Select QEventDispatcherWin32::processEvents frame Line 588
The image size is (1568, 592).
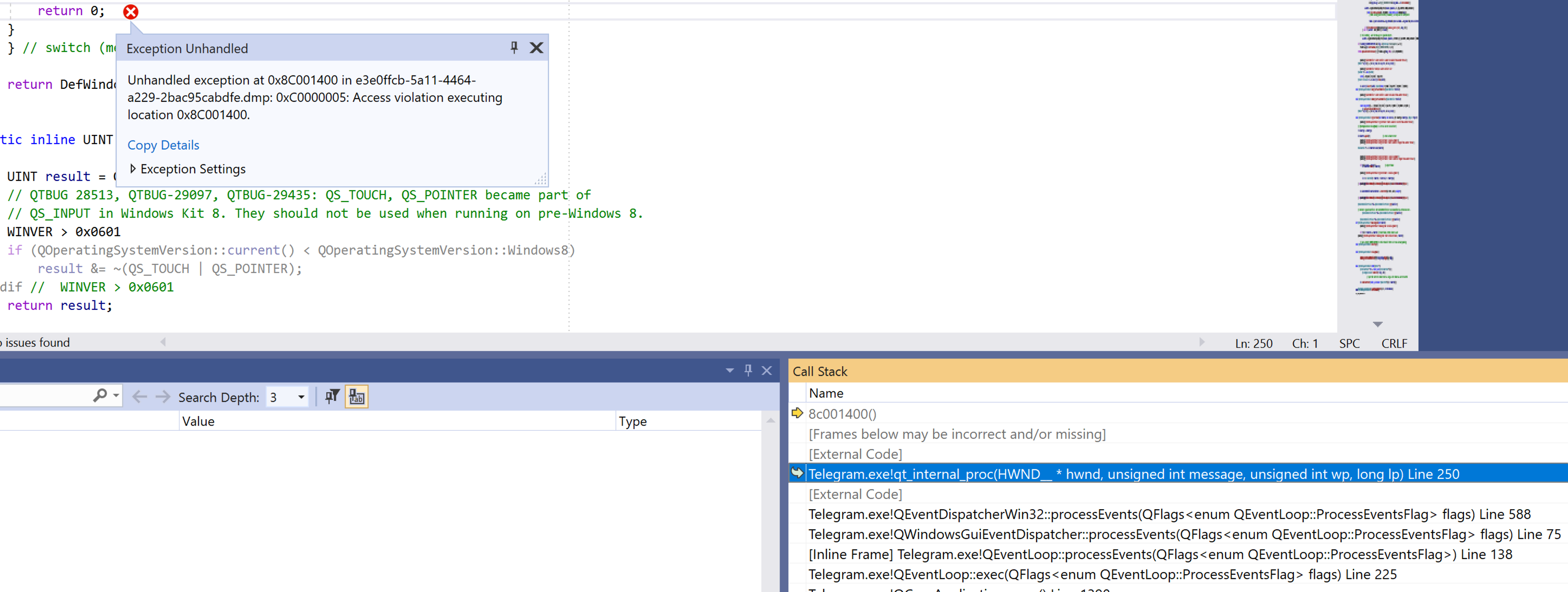click(x=1169, y=514)
